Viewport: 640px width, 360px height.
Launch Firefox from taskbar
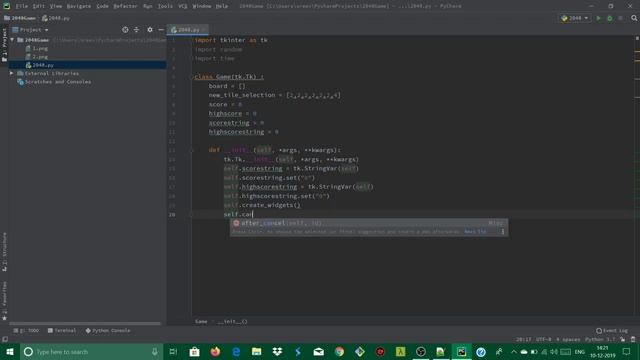[x=215, y=351]
